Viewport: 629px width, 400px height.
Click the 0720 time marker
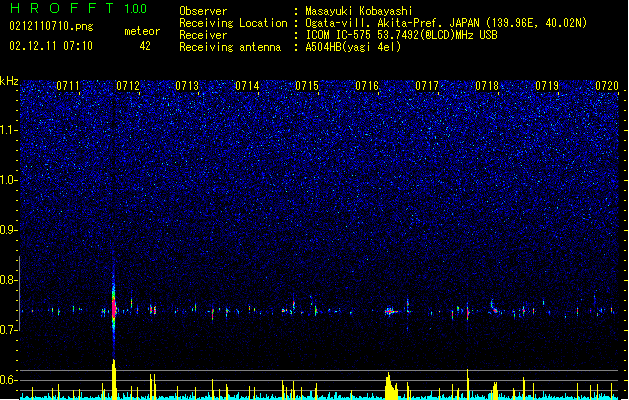[x=607, y=86]
